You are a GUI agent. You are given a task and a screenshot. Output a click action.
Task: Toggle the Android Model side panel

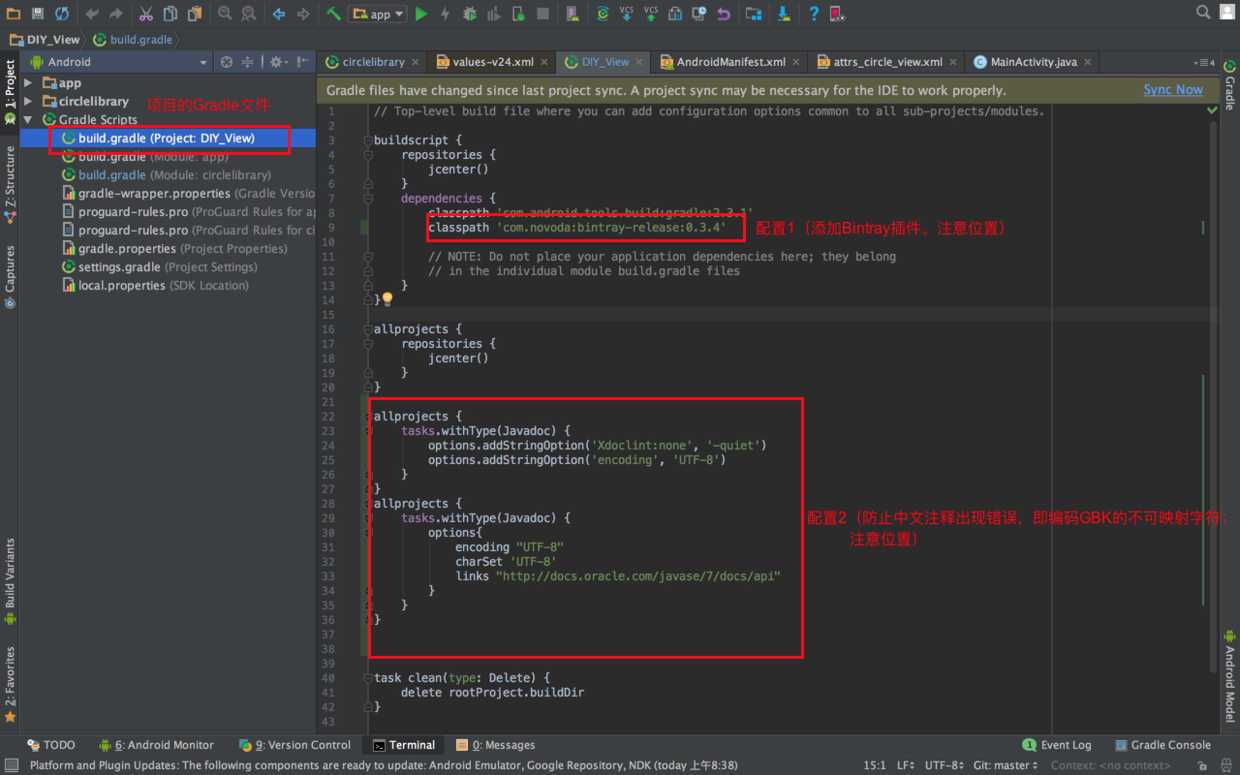pos(1230,677)
